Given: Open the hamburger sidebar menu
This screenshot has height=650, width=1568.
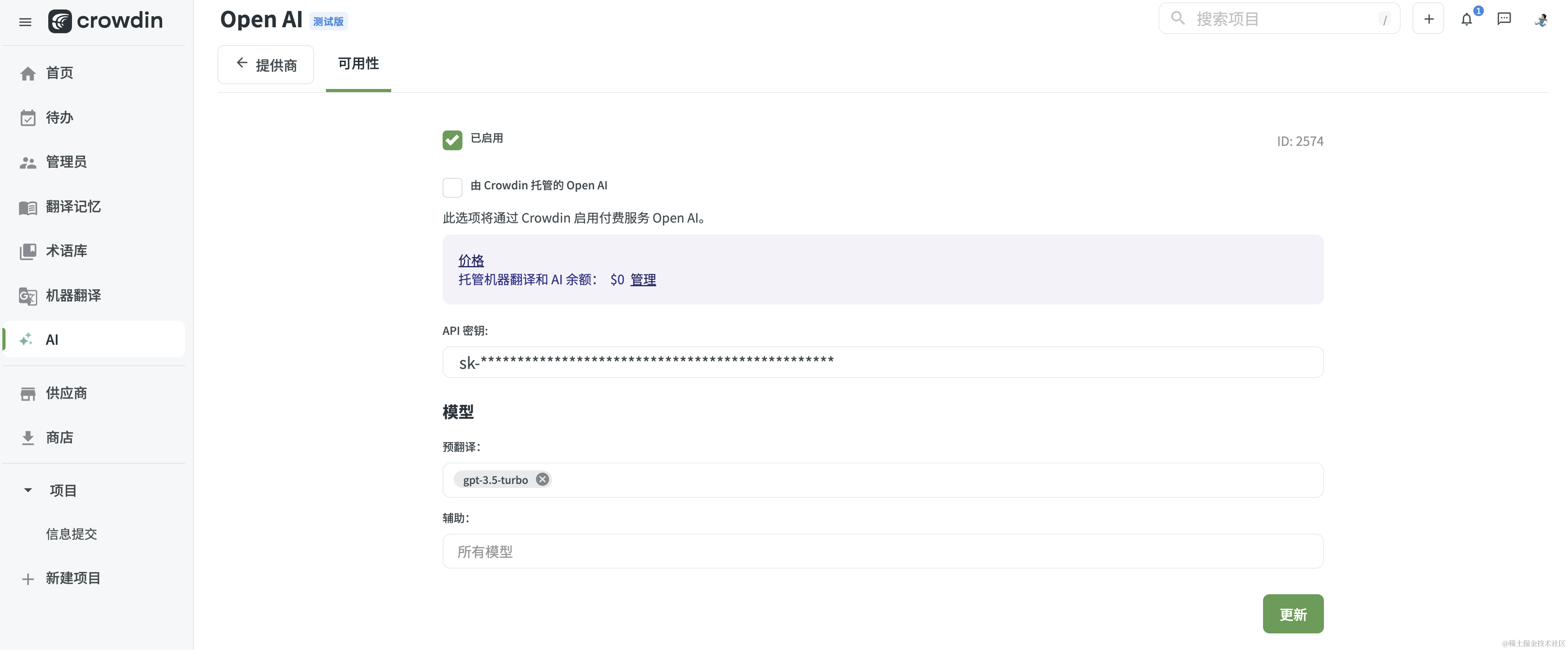Looking at the screenshot, I should (25, 22).
